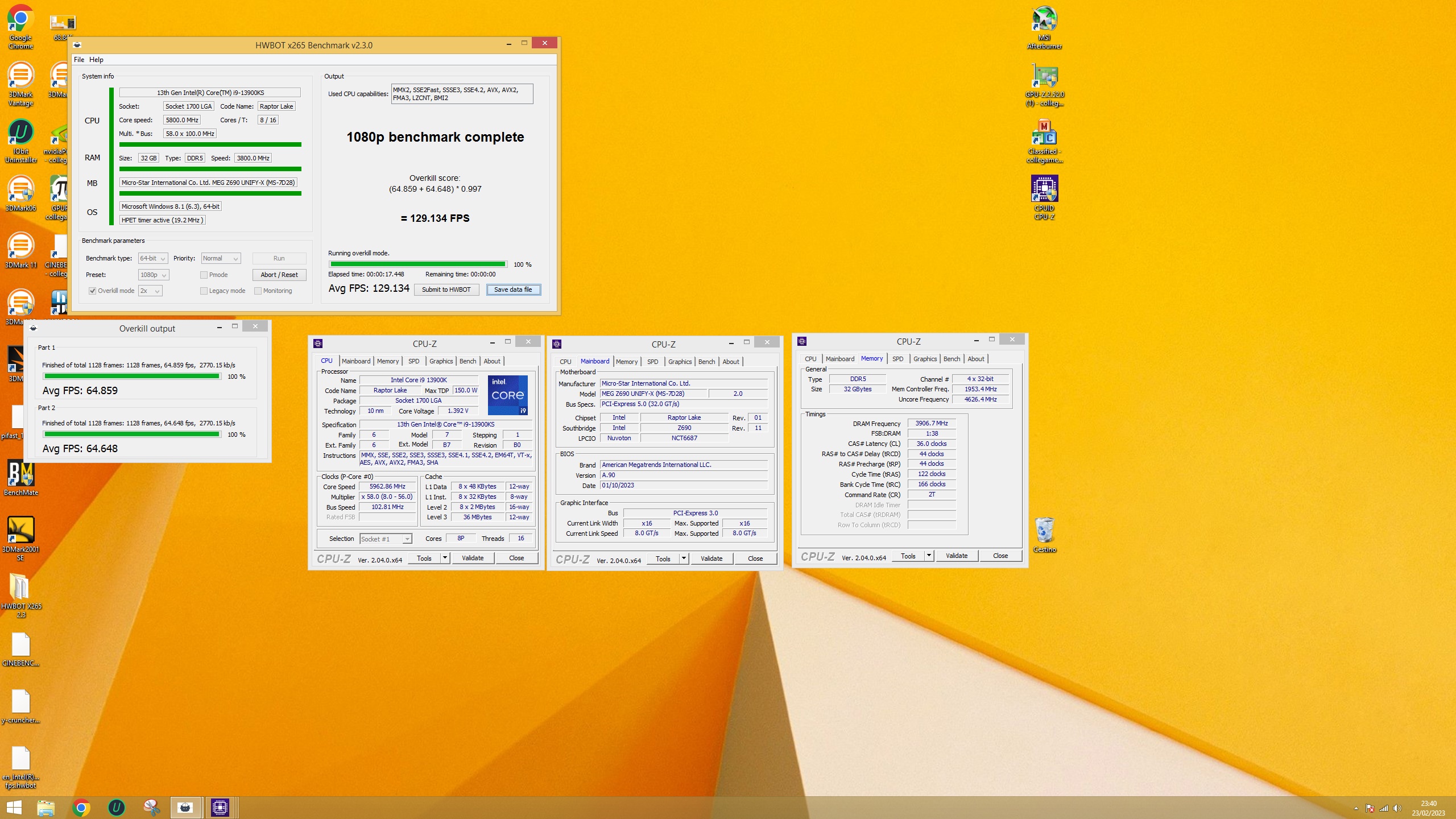Image resolution: width=1456 pixels, height=819 pixels.
Task: Launch MSI Afterburner desktop icon
Action: pyautogui.click(x=1044, y=27)
